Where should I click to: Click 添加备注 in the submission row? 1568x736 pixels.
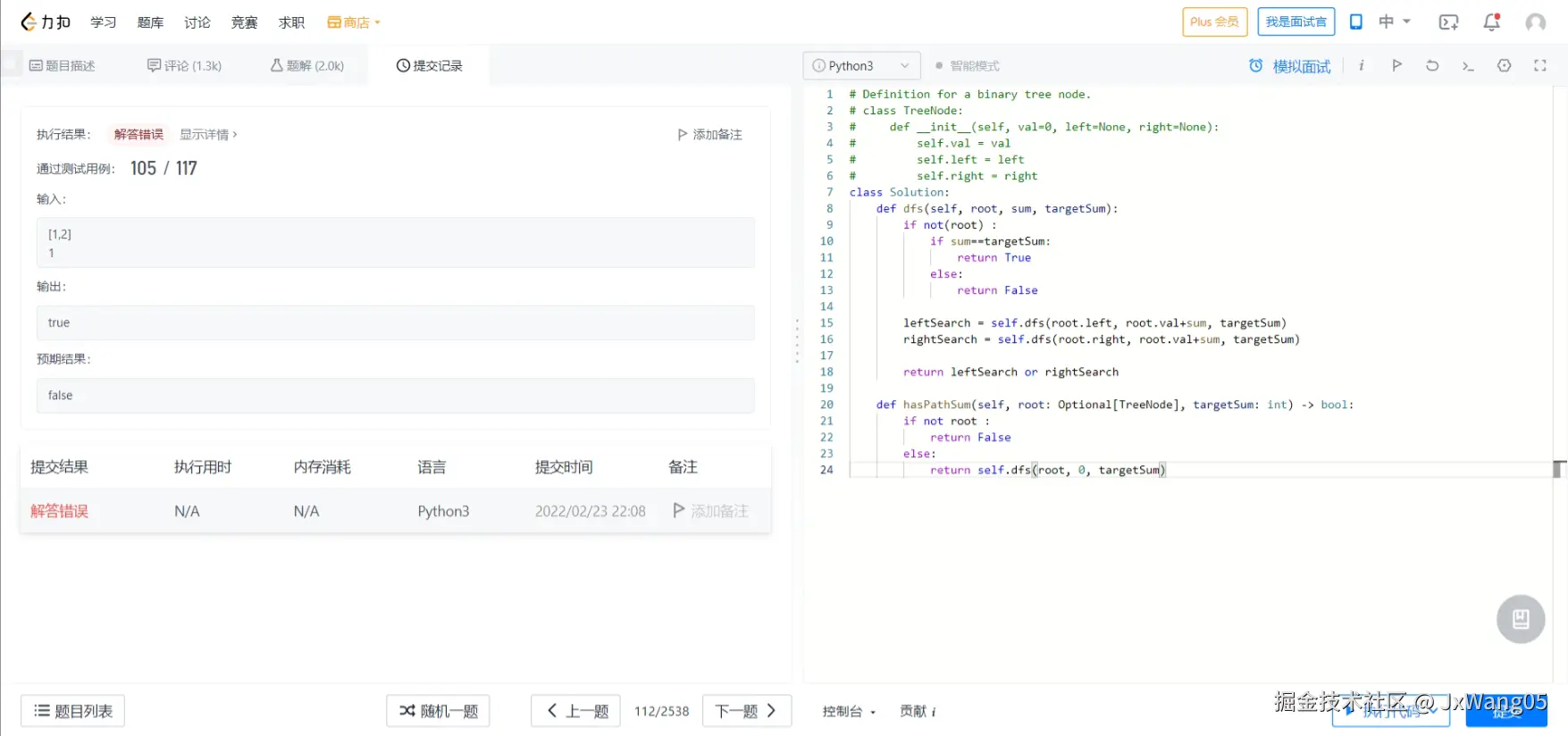click(719, 511)
